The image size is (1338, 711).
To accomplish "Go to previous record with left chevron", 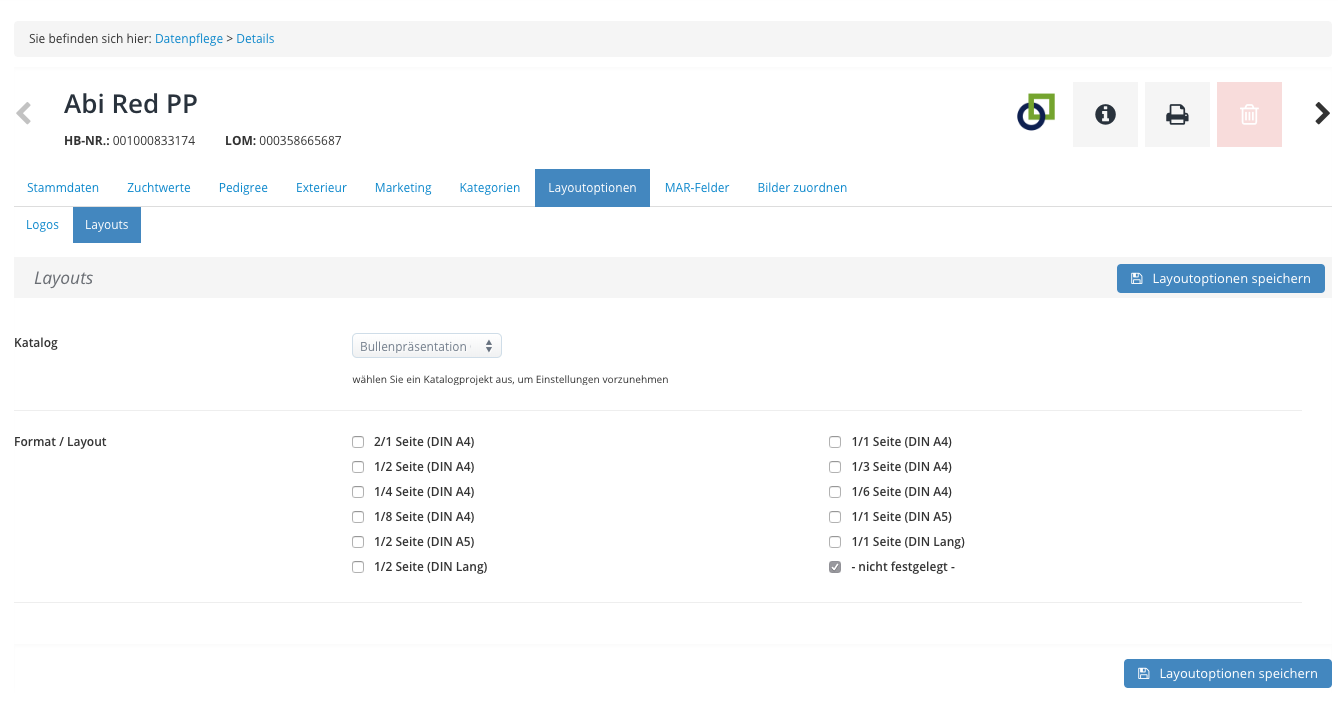I will tap(24, 113).
